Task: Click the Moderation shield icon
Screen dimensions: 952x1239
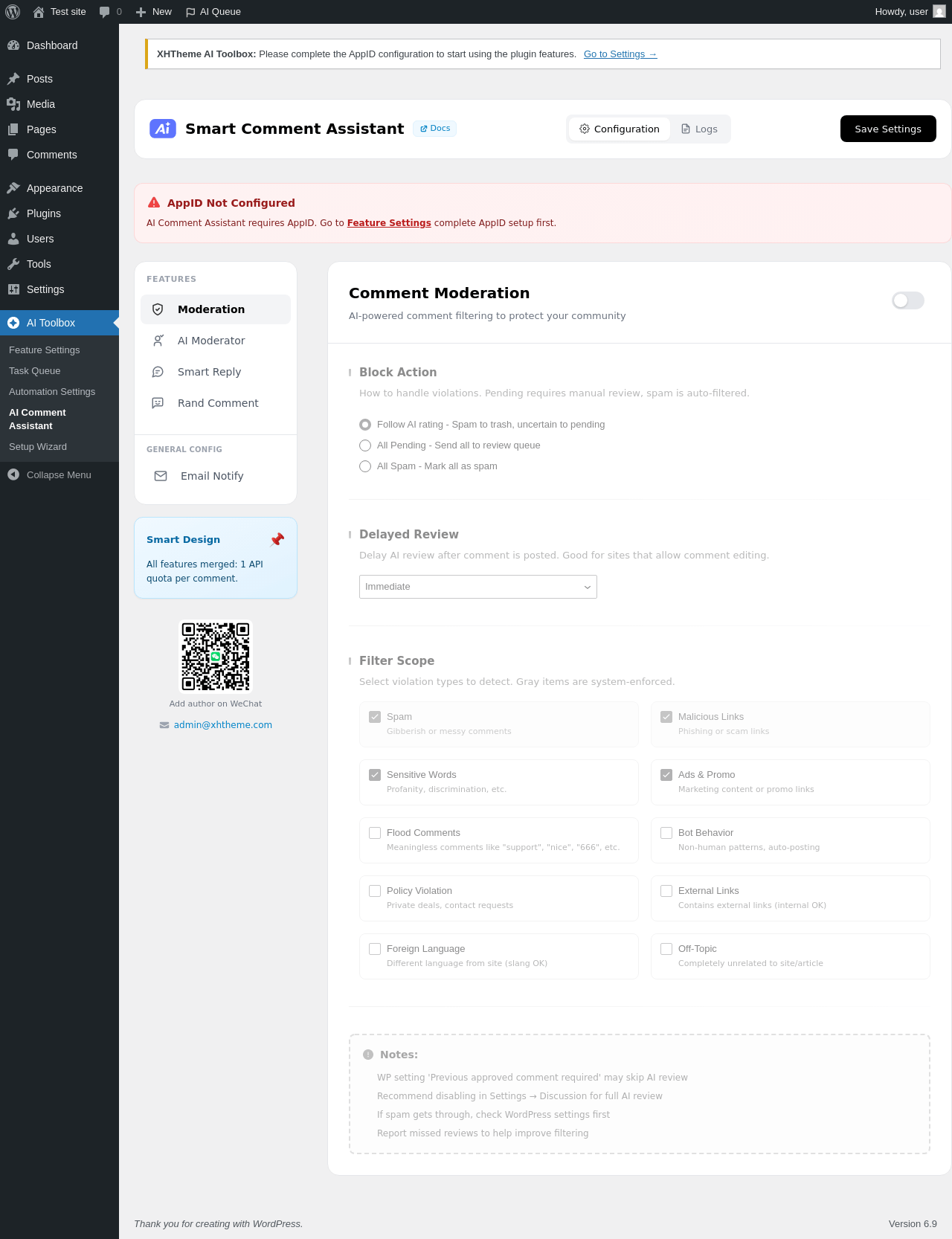Action: [x=158, y=309]
